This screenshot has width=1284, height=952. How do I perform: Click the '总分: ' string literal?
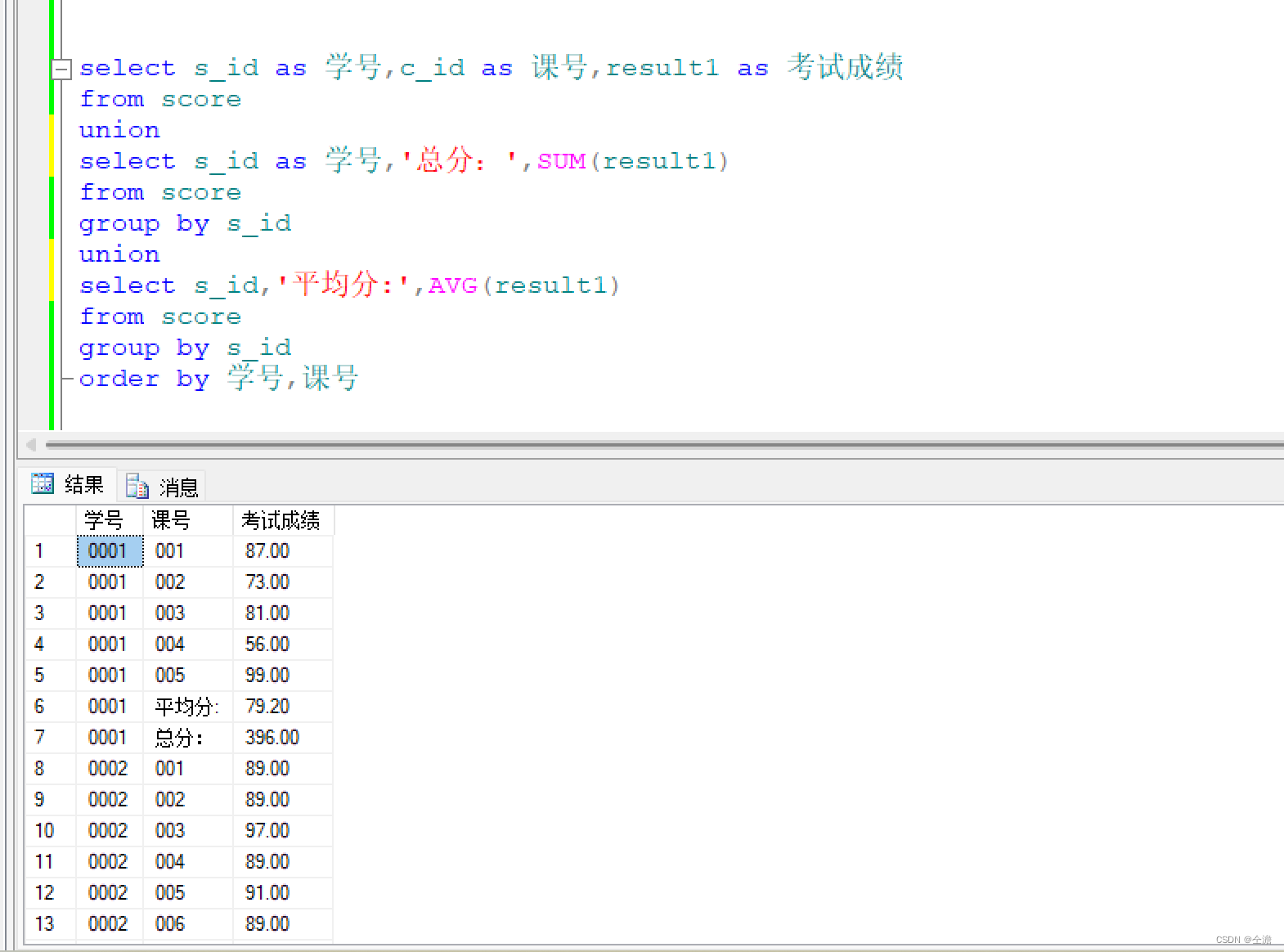click(x=460, y=160)
